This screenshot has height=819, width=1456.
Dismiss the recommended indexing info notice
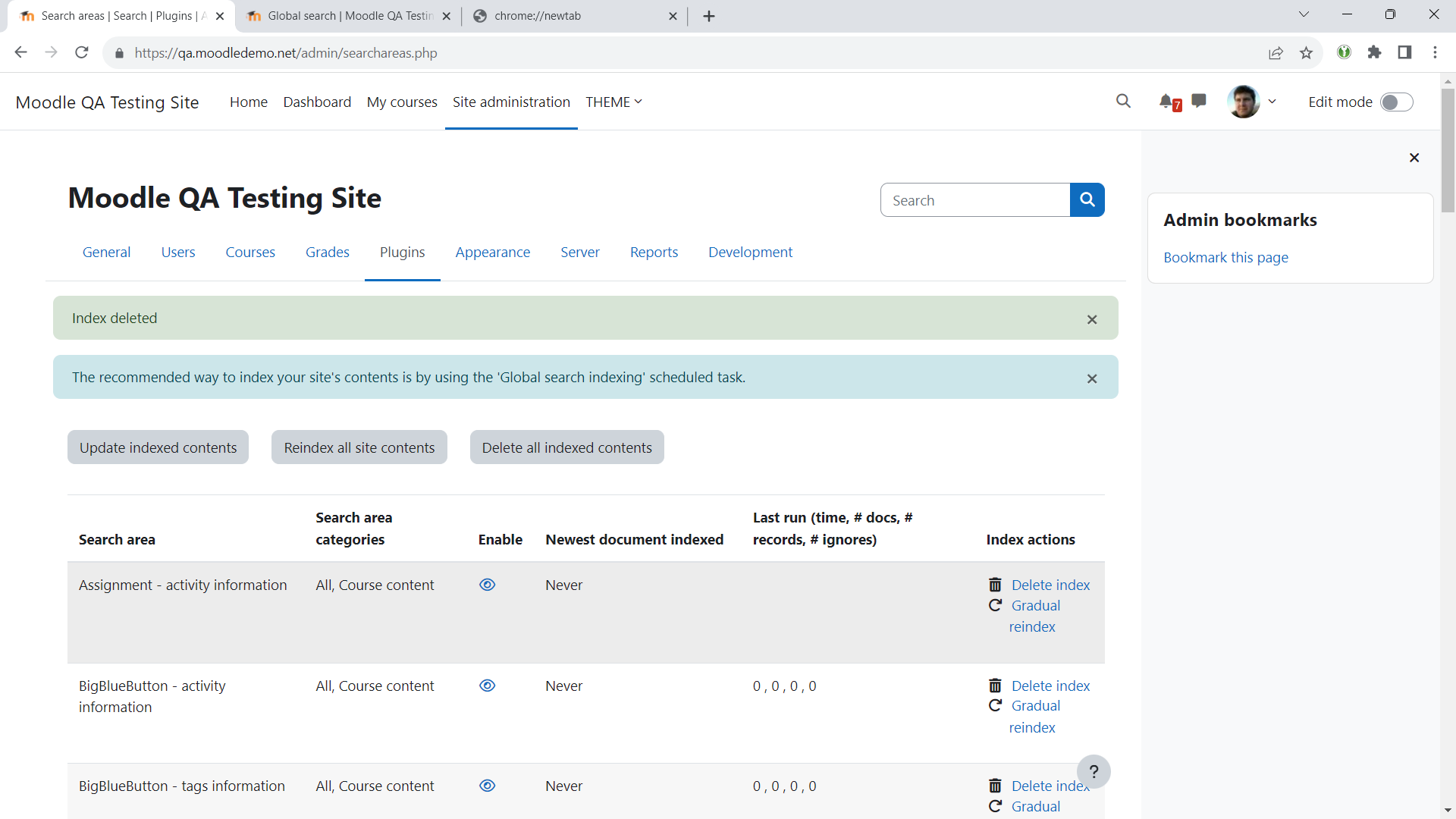point(1092,378)
